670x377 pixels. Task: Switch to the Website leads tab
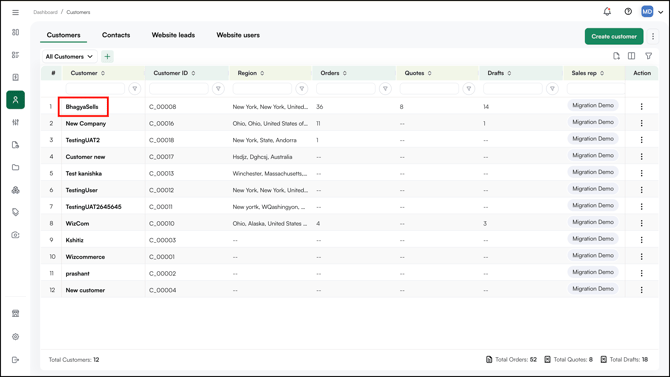(173, 35)
